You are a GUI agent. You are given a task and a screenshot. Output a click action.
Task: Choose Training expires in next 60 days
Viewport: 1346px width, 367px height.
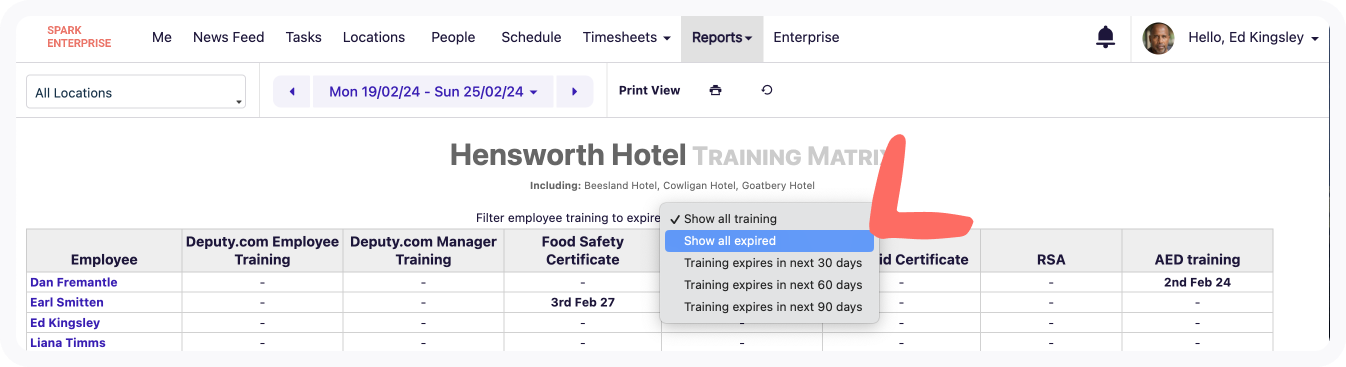tap(769, 285)
